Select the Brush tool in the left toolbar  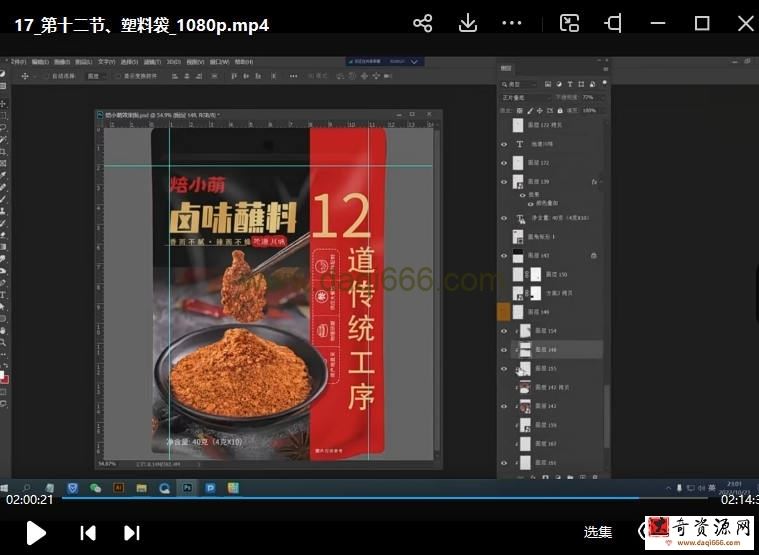pos(3,199)
